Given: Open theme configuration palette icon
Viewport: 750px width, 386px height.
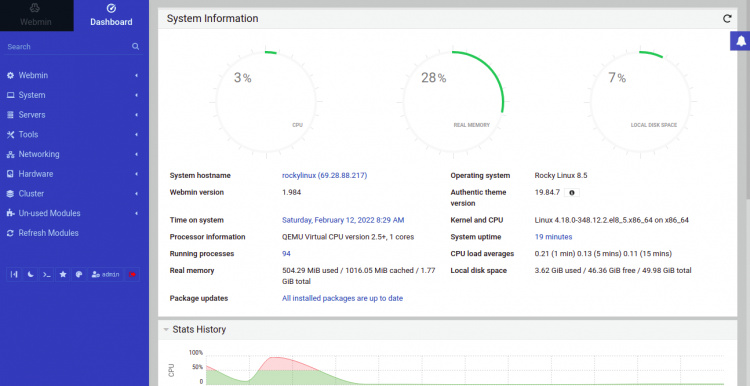Looking at the screenshot, I should click(x=79, y=275).
